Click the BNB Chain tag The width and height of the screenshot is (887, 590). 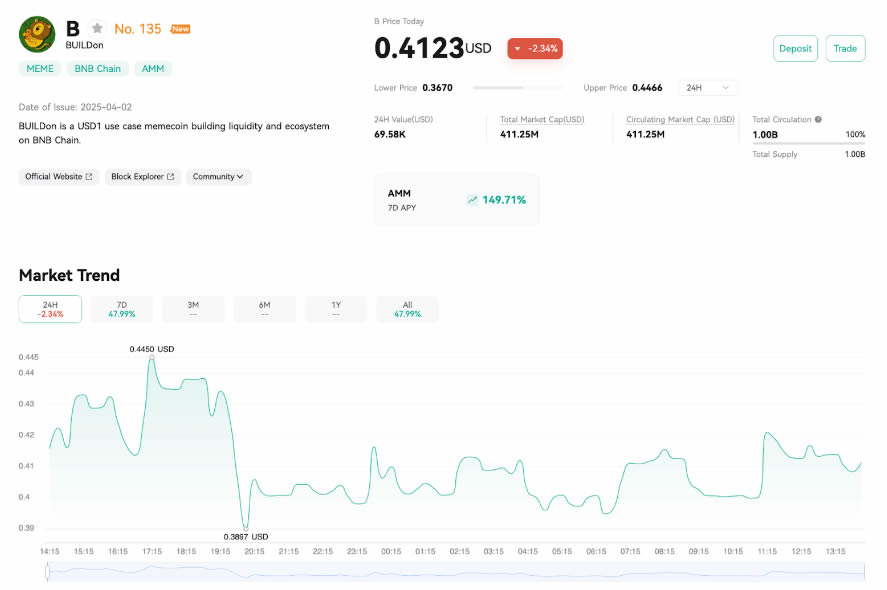coord(97,68)
